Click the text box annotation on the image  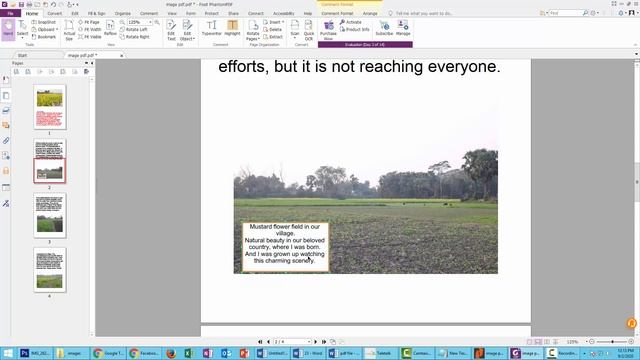tap(285, 247)
